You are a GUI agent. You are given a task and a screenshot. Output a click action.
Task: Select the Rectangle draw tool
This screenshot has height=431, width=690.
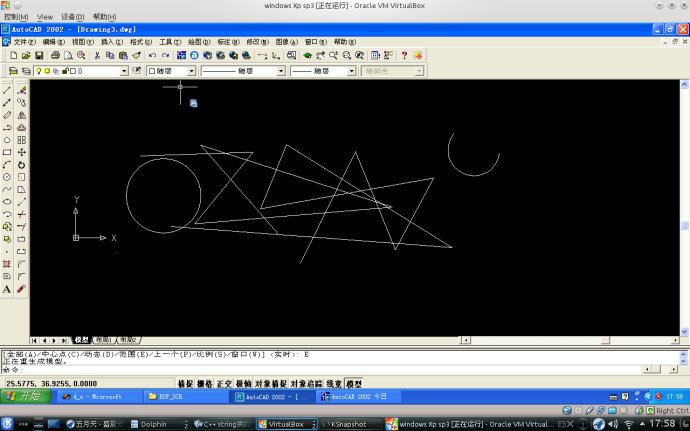[x=7, y=152]
